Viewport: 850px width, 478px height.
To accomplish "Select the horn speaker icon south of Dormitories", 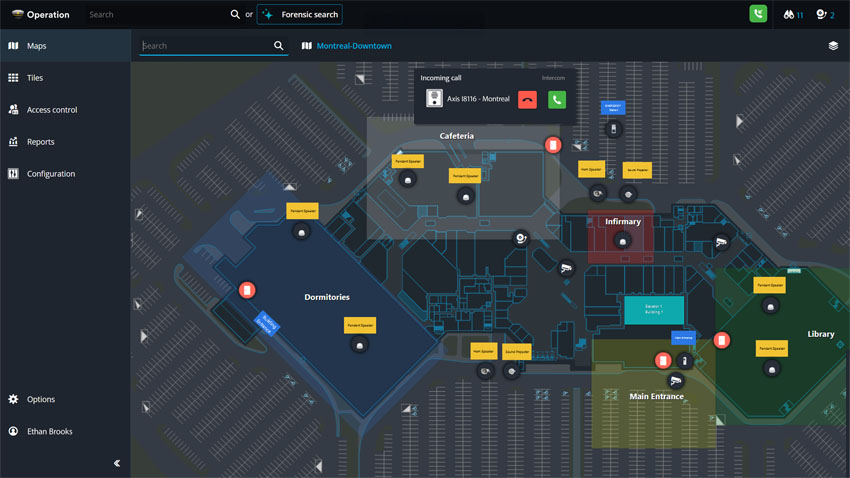I will coord(485,371).
